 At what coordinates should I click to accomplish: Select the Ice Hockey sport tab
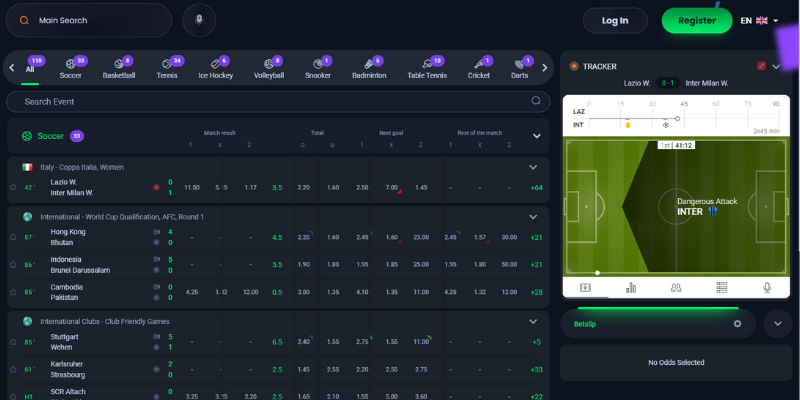pyautogui.click(x=214, y=68)
